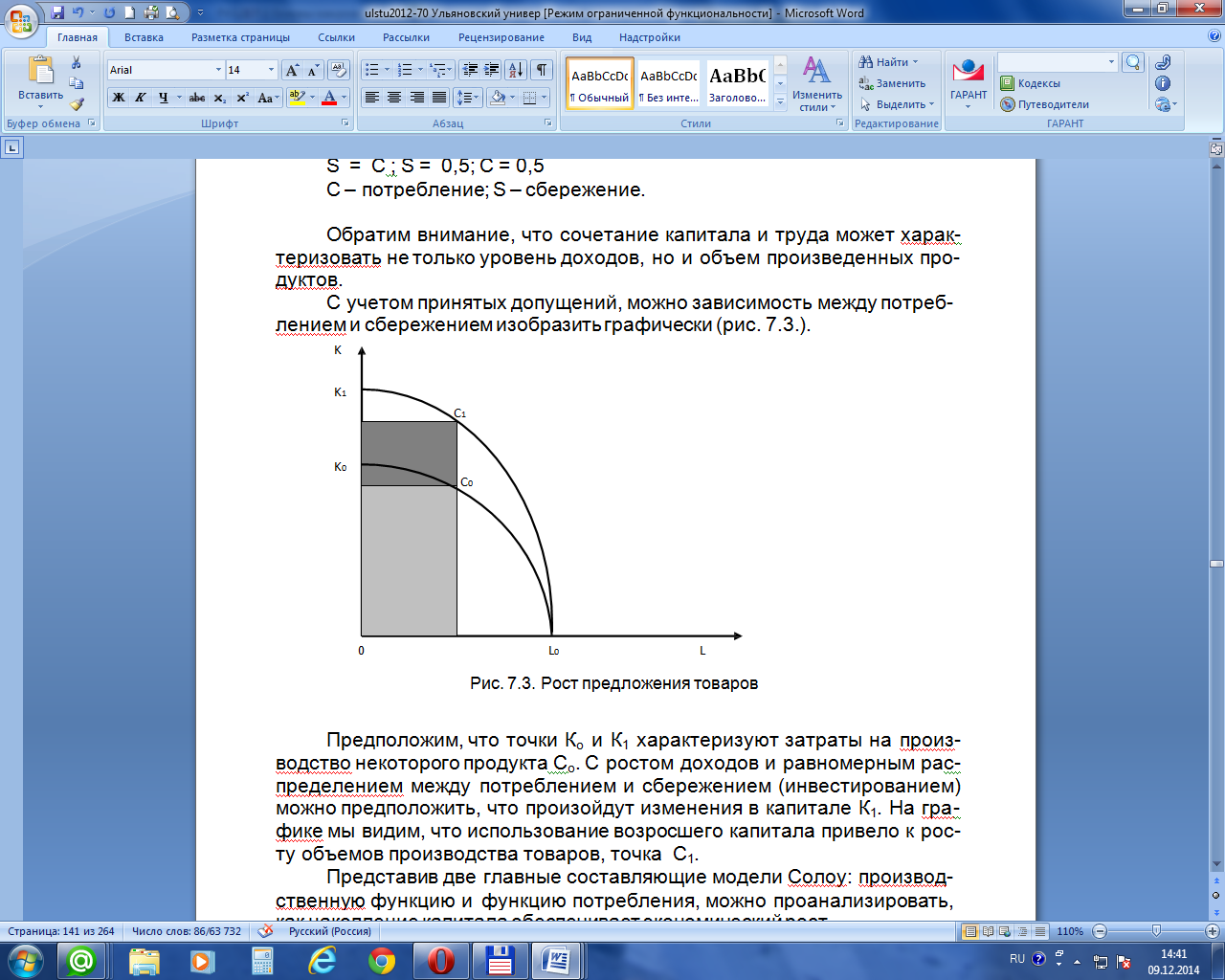This screenshot has height=980, width=1225.
Task: Open the change case (Аа) dropdown
Action: [x=269, y=98]
